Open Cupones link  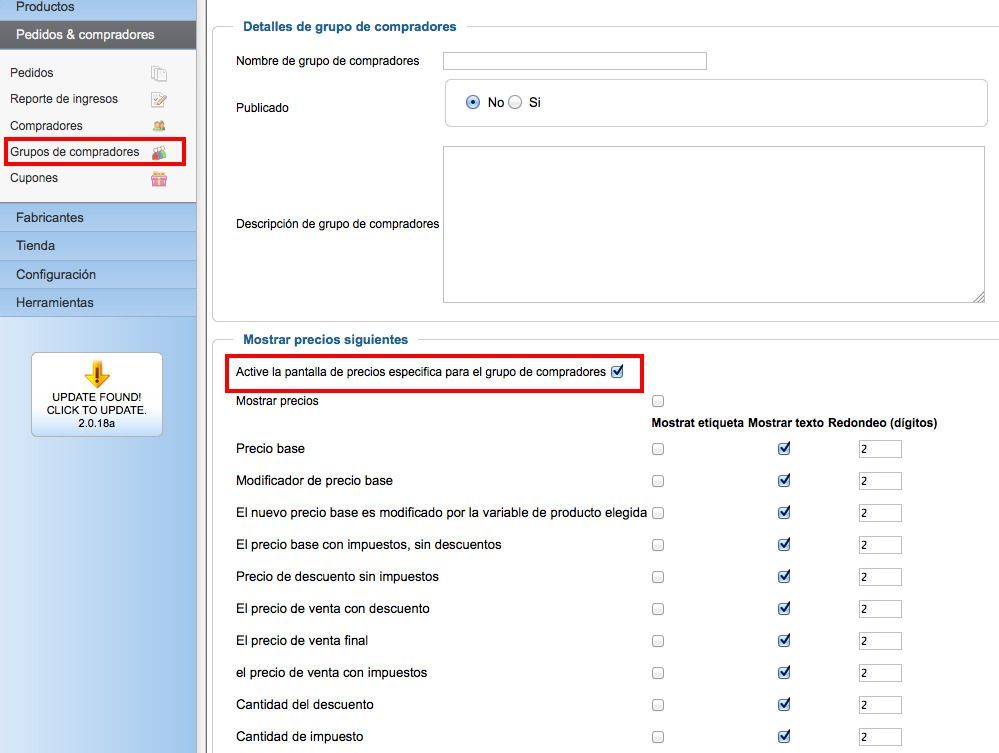[x=34, y=178]
